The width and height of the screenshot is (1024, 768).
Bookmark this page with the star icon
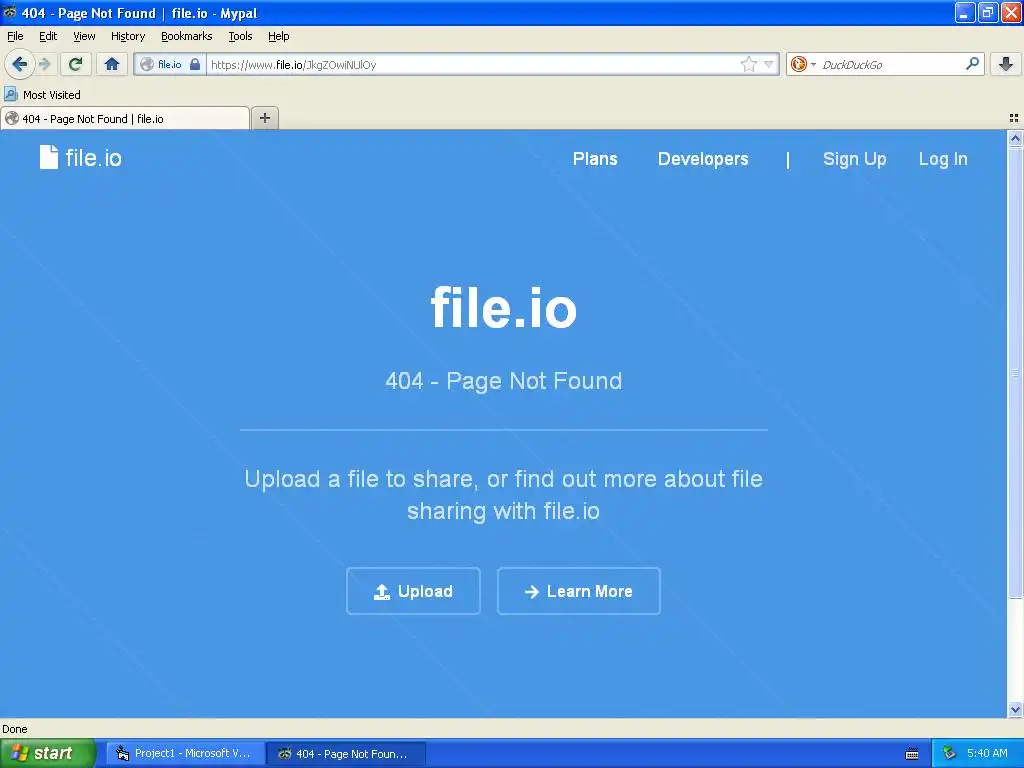tap(748, 64)
